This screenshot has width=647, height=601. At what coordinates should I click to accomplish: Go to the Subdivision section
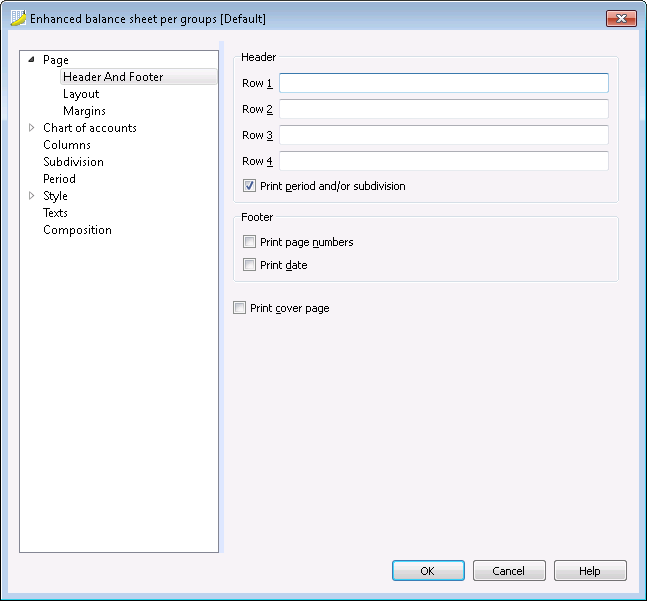[73, 162]
